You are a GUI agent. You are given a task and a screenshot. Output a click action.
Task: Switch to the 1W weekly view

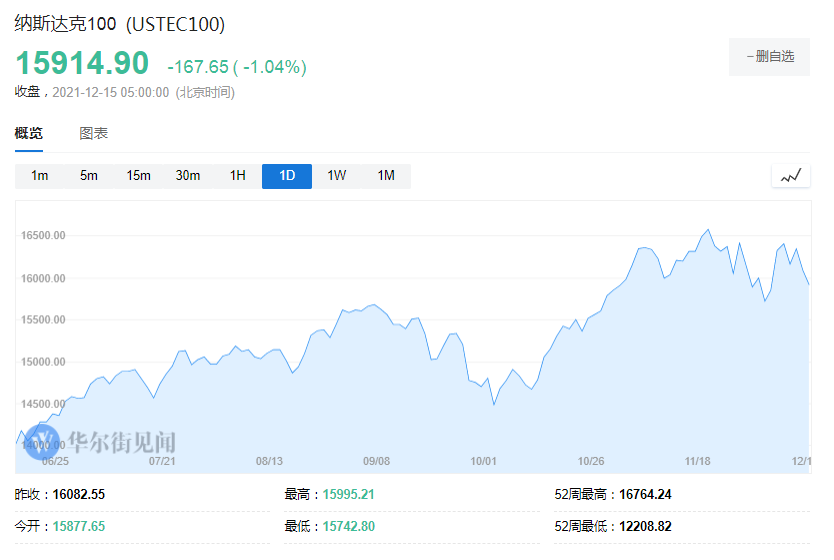[336, 176]
